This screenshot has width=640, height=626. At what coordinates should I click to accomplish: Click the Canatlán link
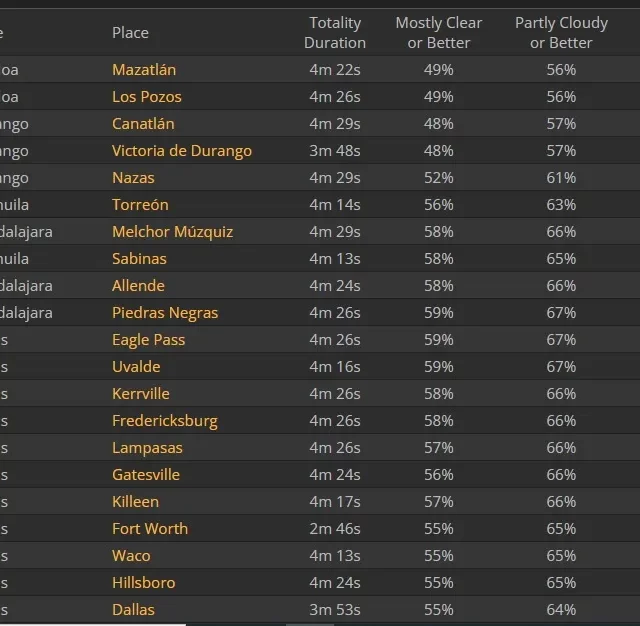coord(143,124)
